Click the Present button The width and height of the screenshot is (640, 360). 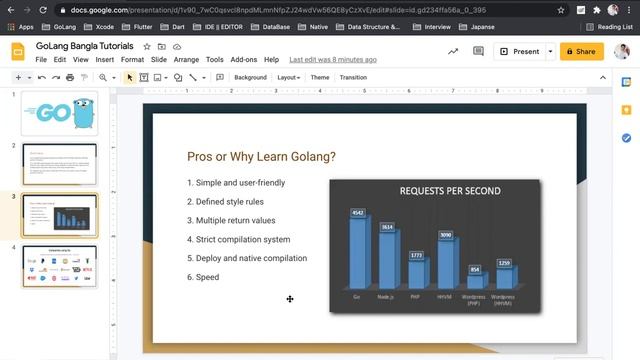(520, 51)
